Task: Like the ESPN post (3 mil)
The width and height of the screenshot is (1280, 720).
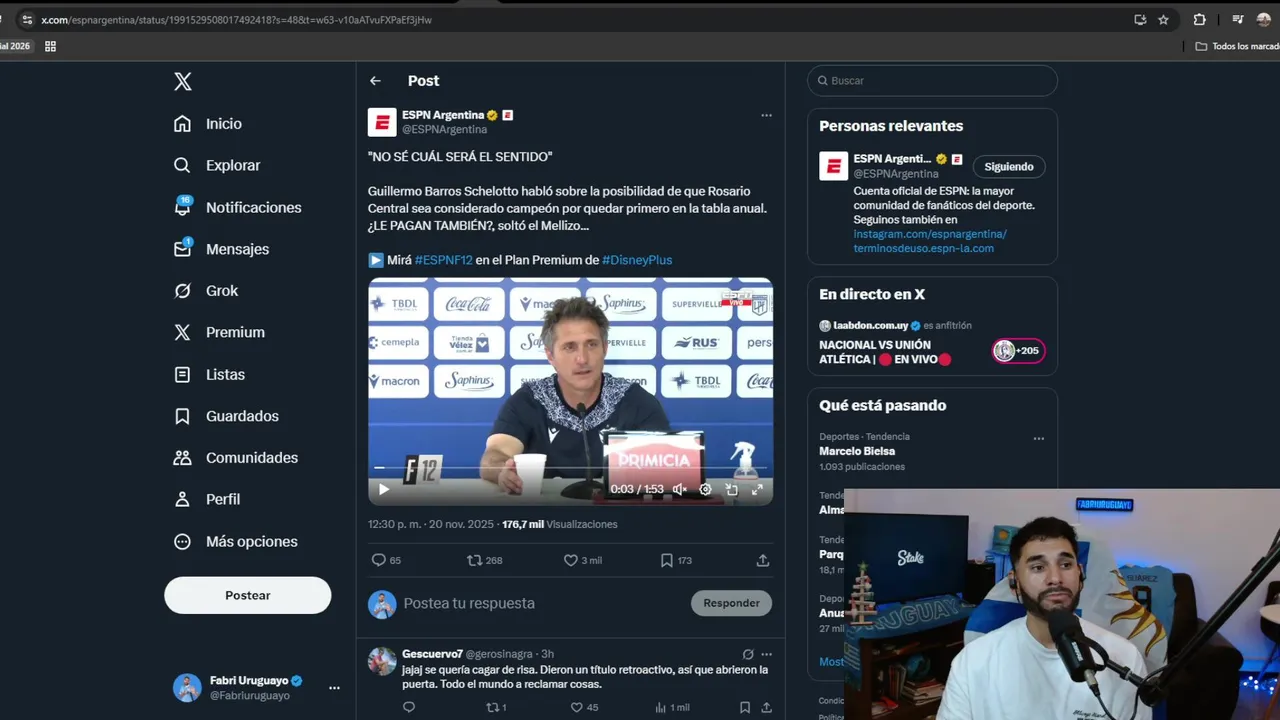Action: [x=583, y=560]
